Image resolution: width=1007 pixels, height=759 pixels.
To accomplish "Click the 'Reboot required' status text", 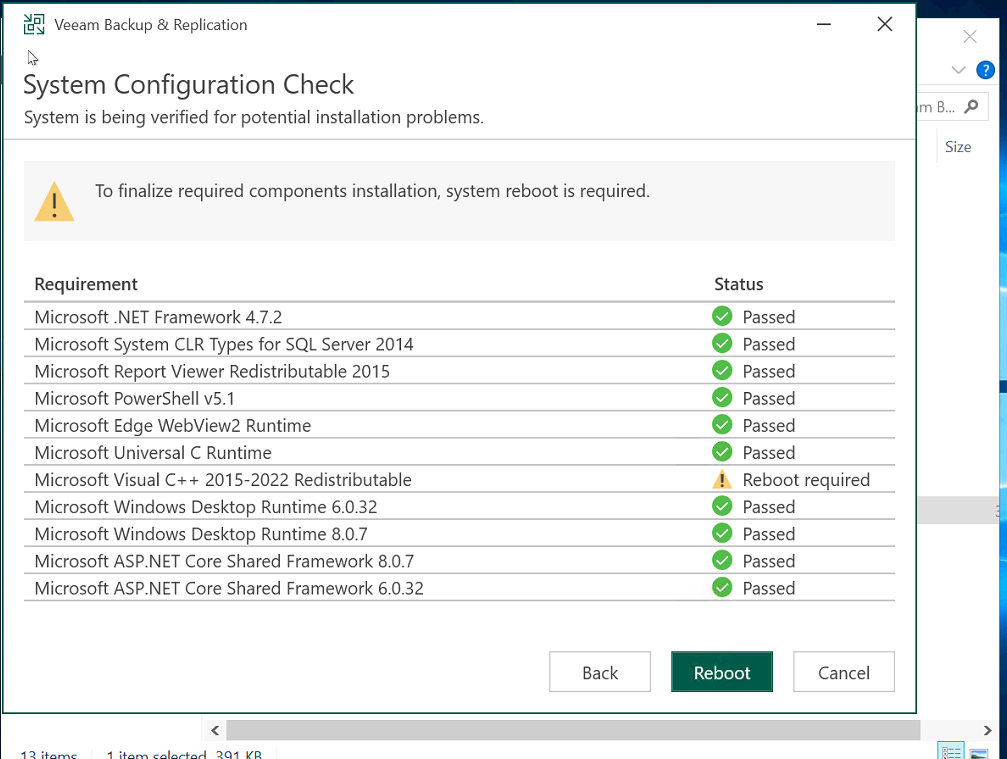I will [806, 480].
